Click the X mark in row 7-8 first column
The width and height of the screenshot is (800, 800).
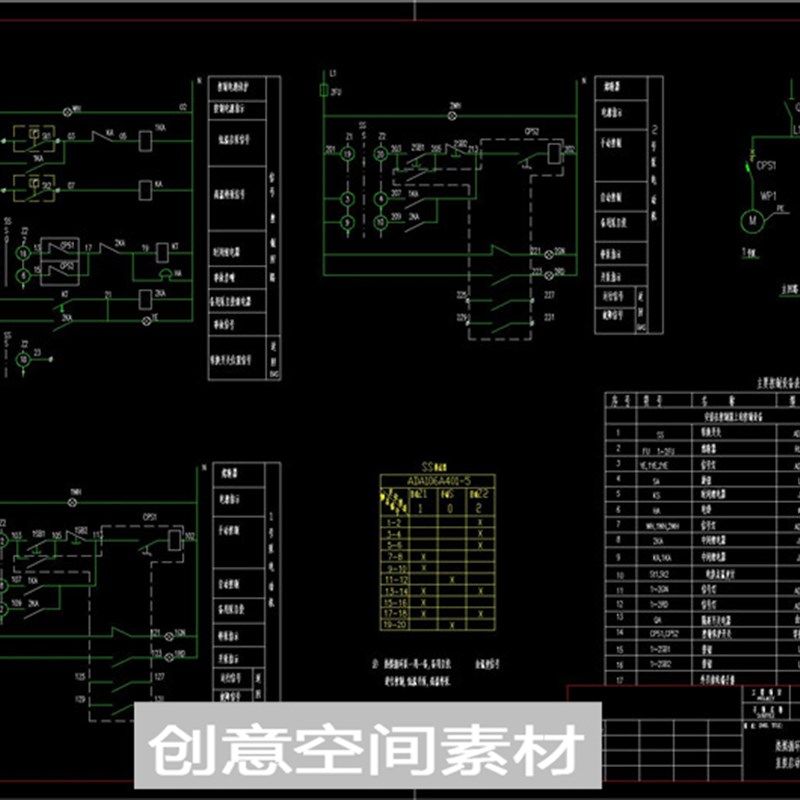tap(422, 557)
